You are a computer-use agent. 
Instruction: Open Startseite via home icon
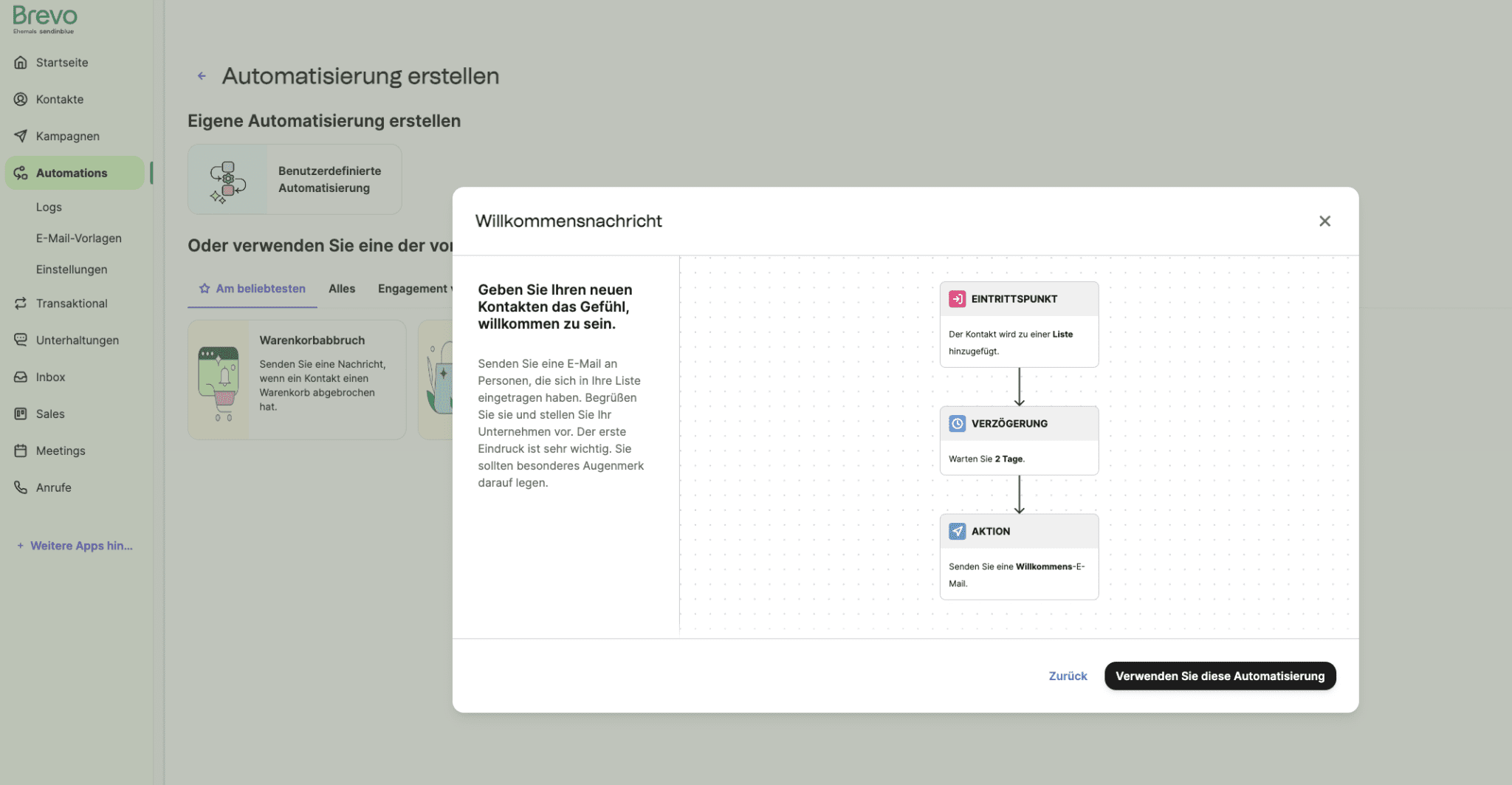21,63
